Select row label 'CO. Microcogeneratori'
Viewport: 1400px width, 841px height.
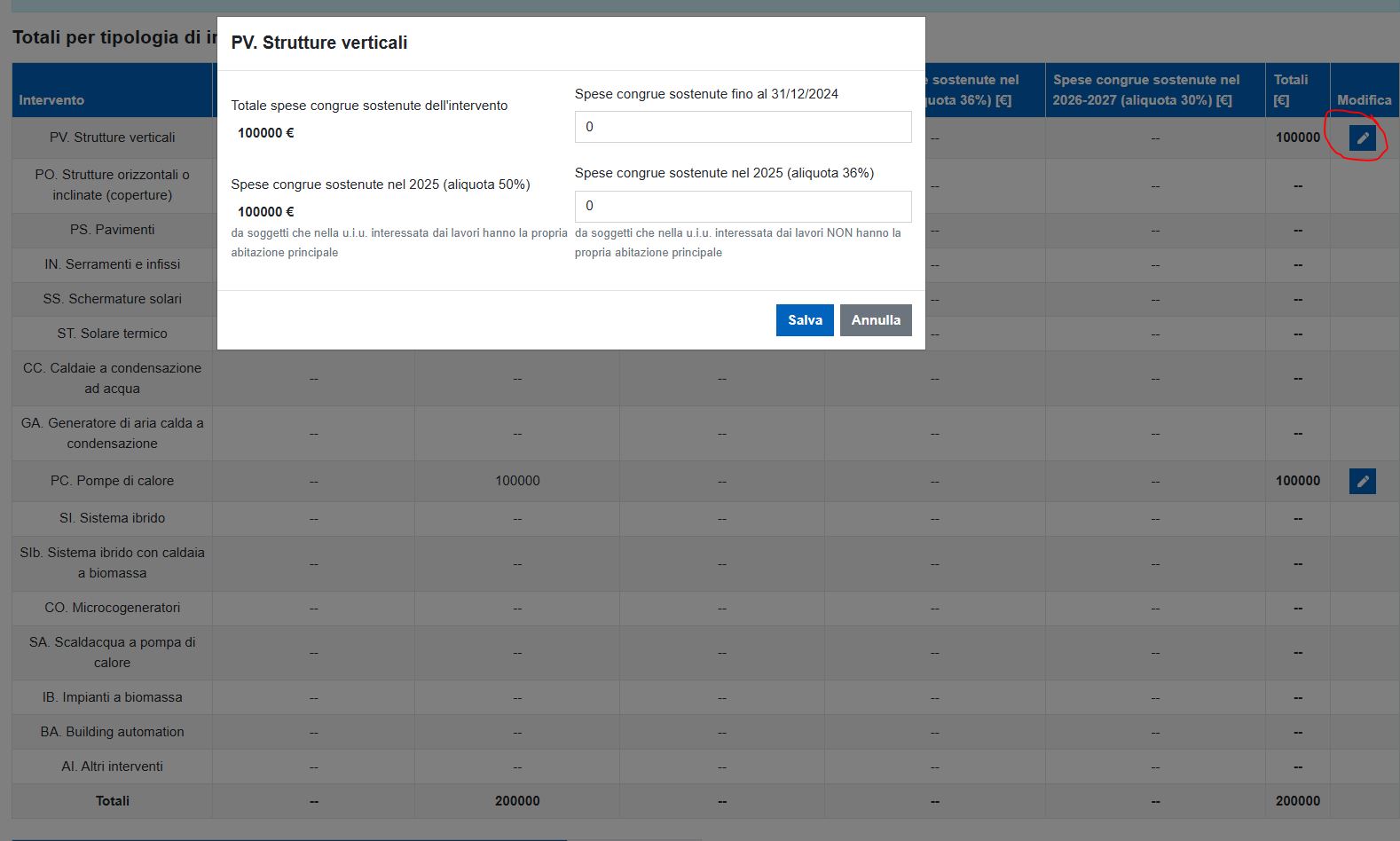click(x=113, y=608)
